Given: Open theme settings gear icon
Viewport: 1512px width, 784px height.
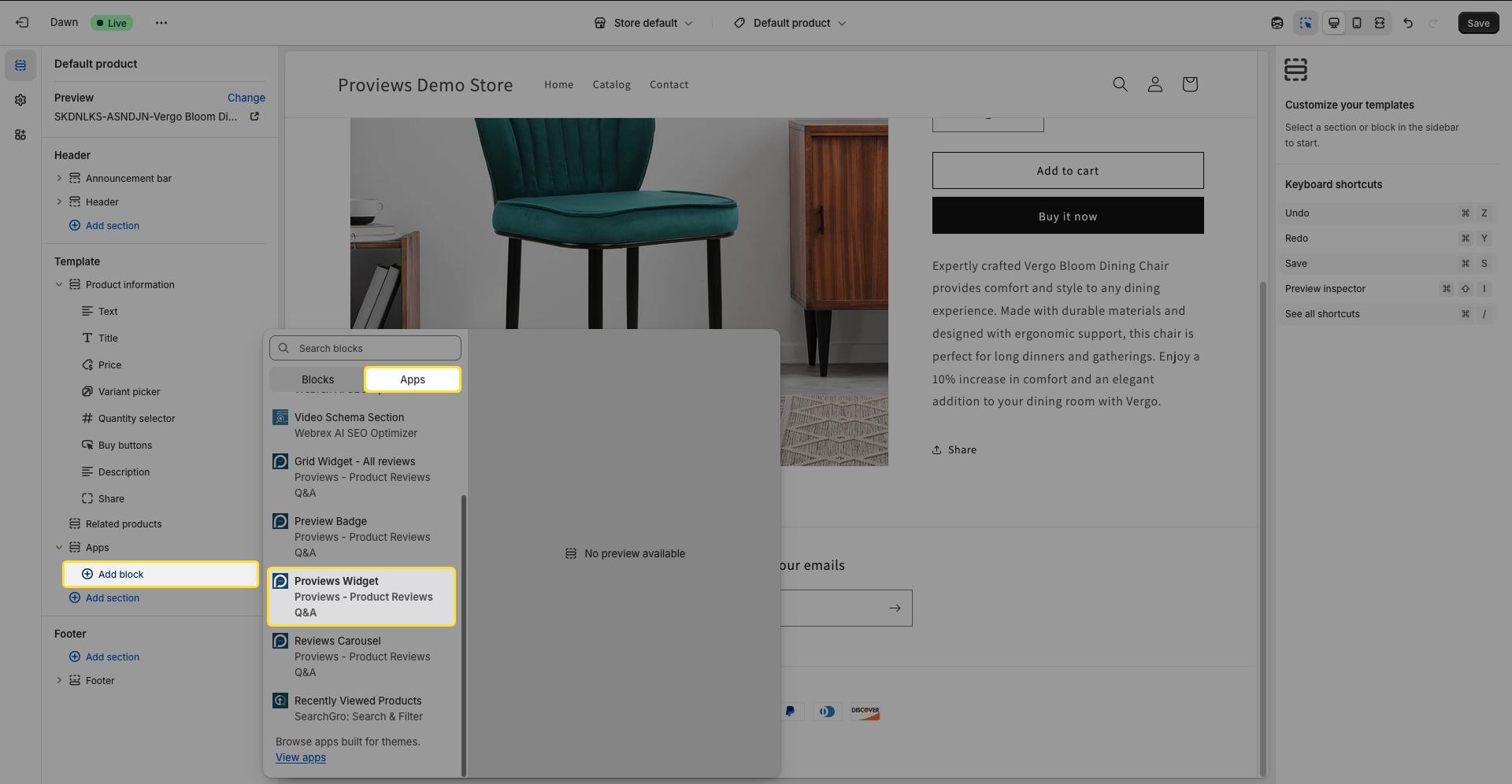Looking at the screenshot, I should [x=20, y=100].
